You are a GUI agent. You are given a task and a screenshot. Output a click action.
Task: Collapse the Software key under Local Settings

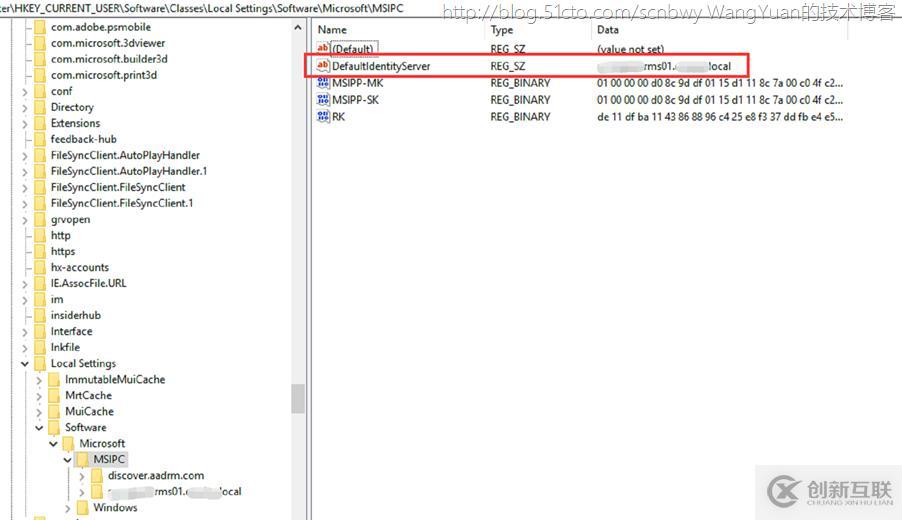tap(39, 428)
